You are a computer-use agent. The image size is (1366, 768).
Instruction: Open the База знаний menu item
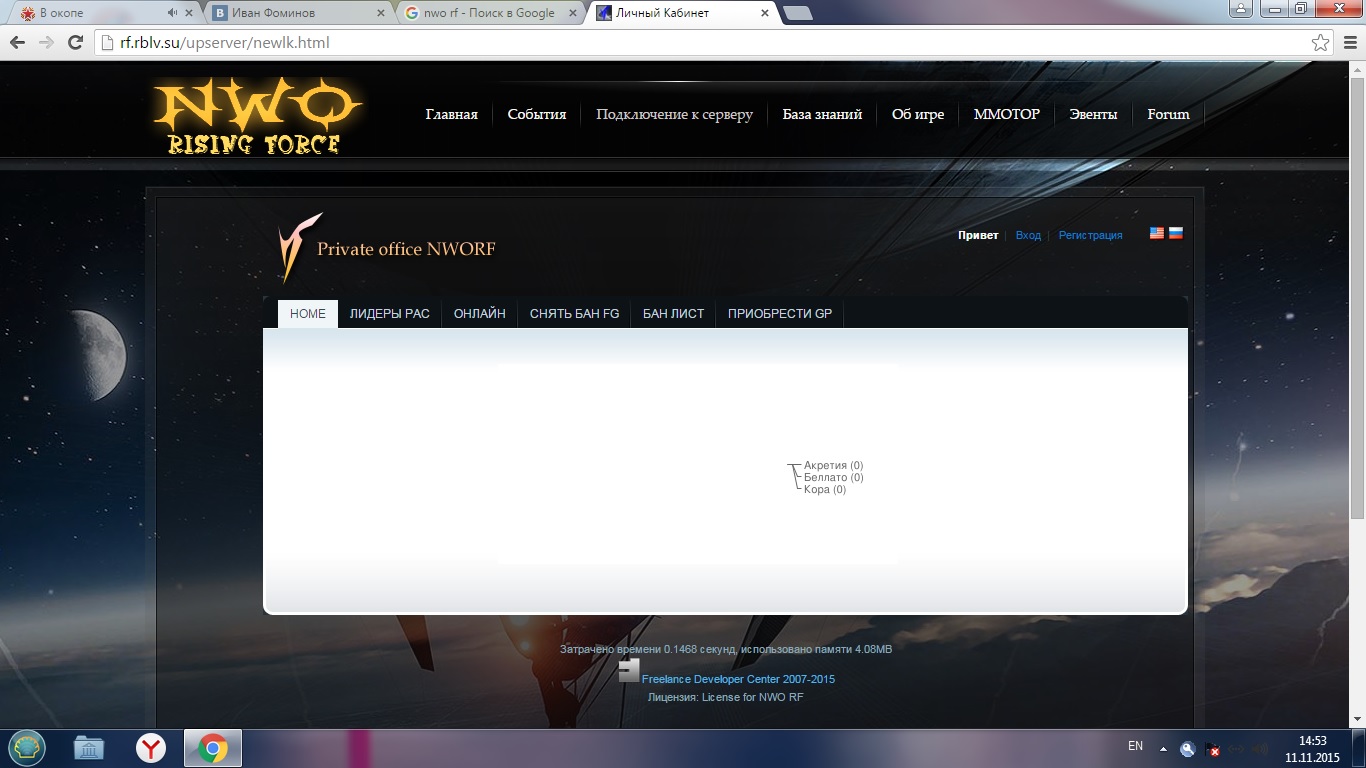click(822, 114)
